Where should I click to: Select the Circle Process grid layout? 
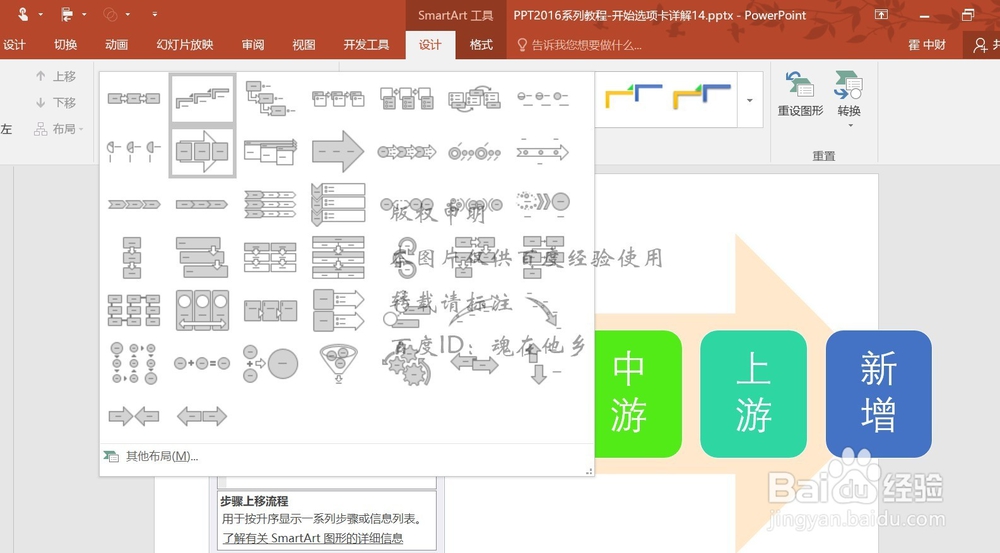134,363
